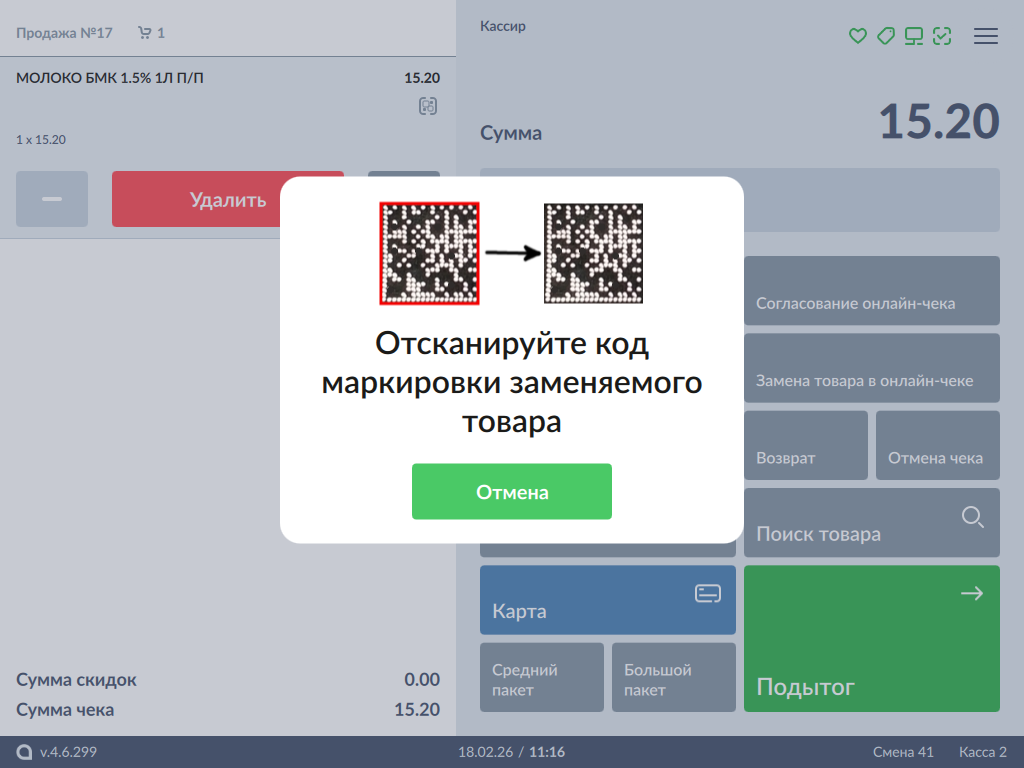Image resolution: width=1024 pixels, height=768 pixels.
Task: Click the shopping cart icon near Продажа №17
Action: point(145,33)
